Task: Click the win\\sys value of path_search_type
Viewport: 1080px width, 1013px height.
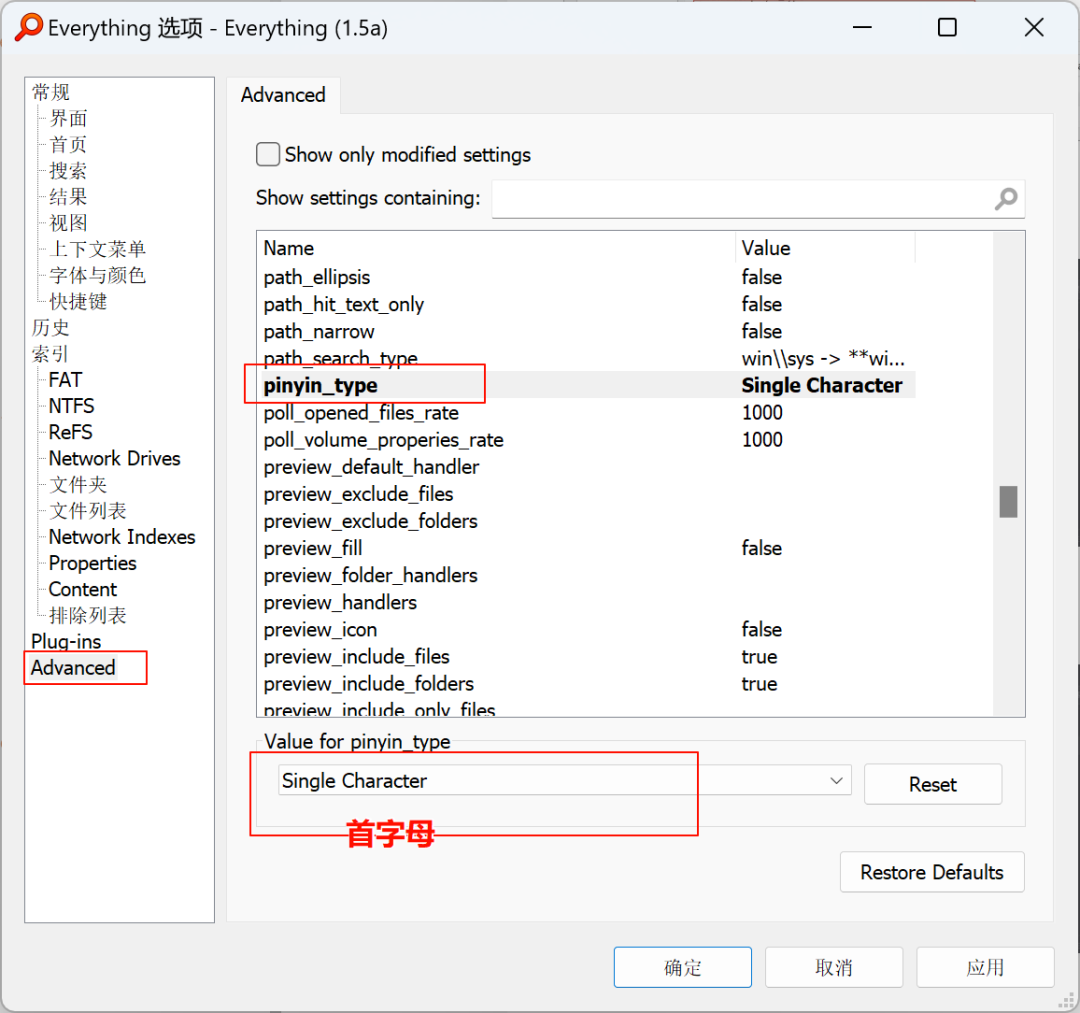Action: point(823,358)
